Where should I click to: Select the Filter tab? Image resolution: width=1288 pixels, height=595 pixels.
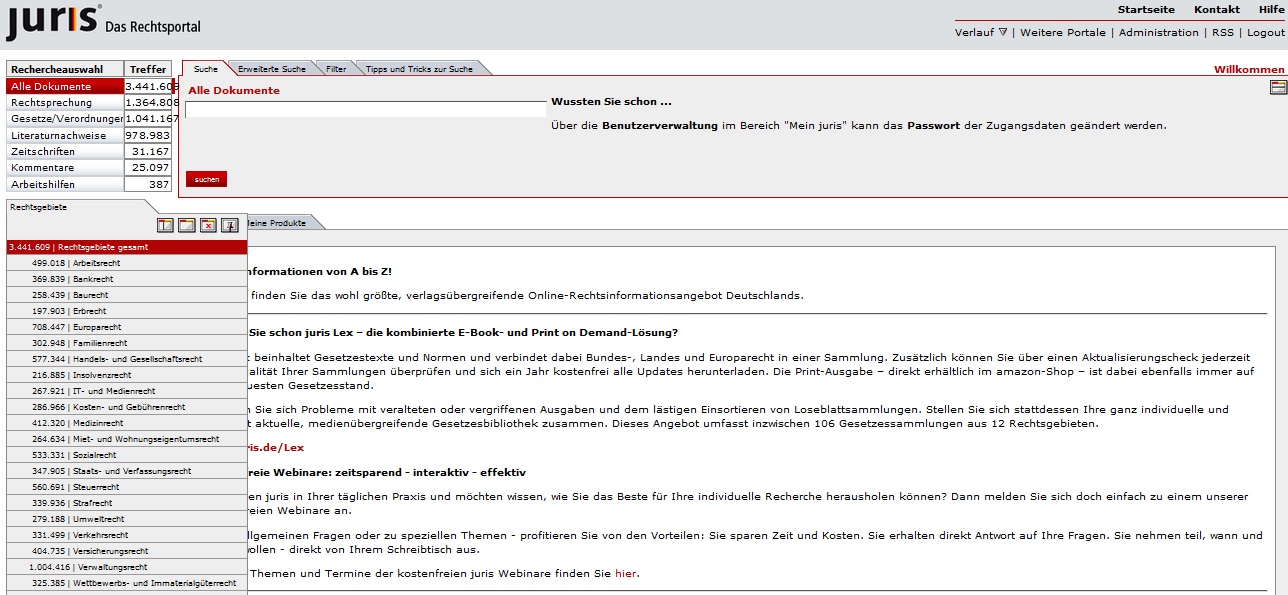(336, 69)
